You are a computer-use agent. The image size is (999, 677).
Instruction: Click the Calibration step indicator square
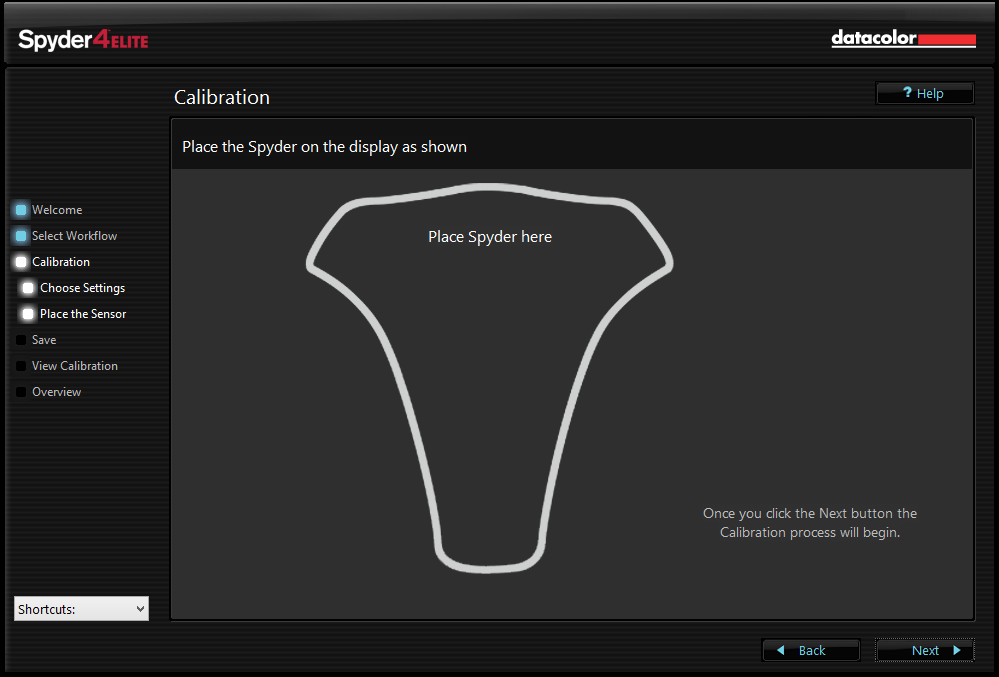[20, 261]
